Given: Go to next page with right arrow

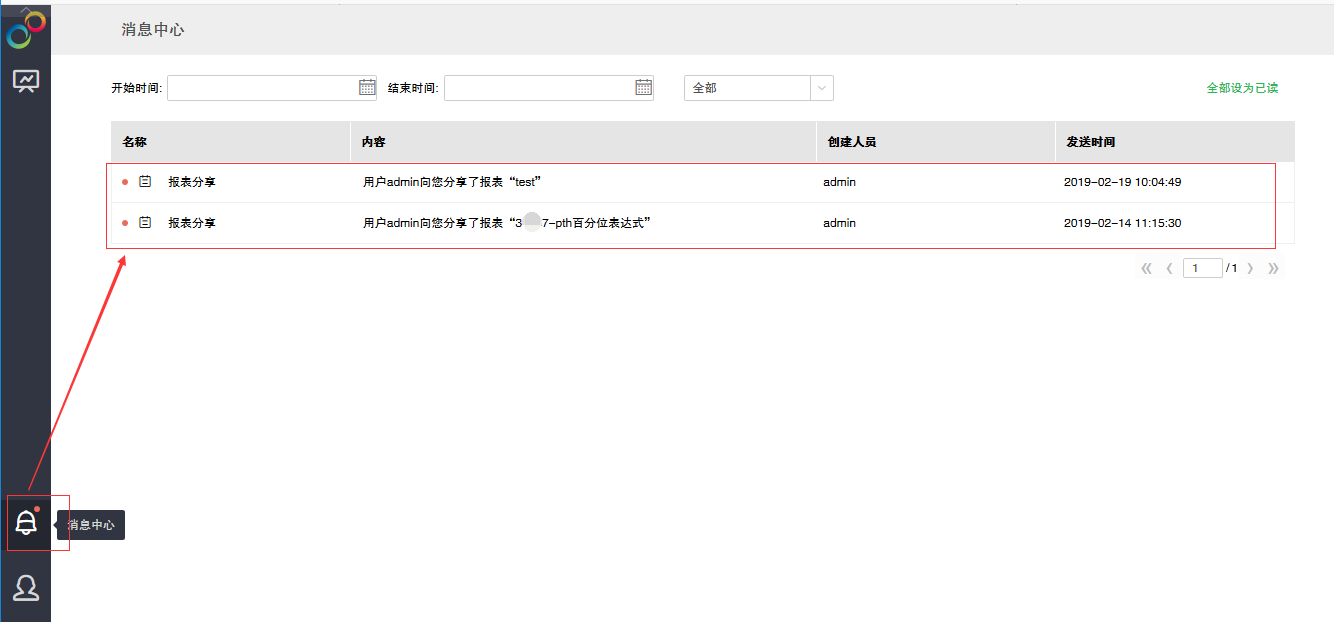Looking at the screenshot, I should pos(1250,267).
